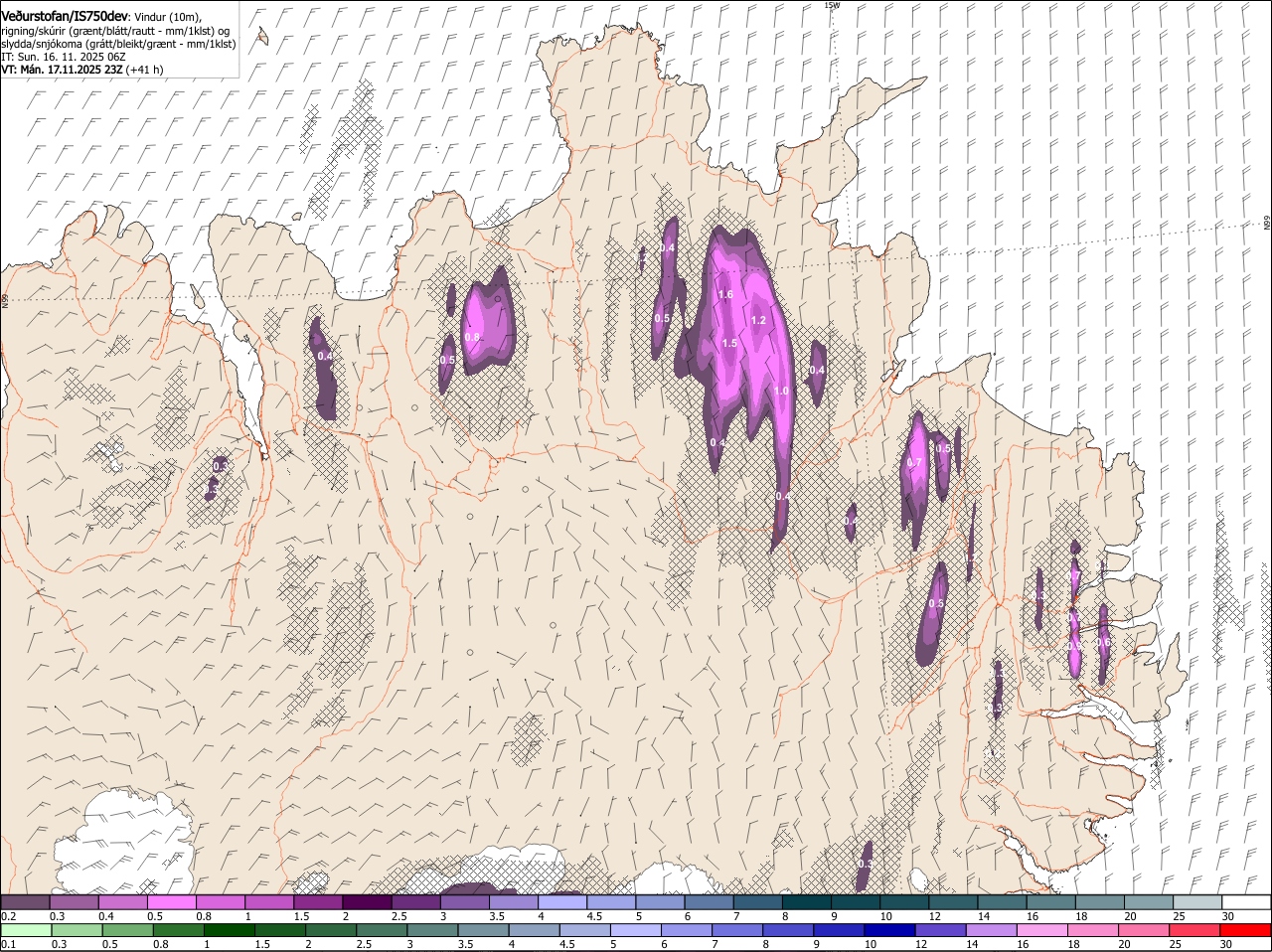Select the top-row legend swatch starting at 0.3
Screen dimensions: 1272x952
(75, 901)
